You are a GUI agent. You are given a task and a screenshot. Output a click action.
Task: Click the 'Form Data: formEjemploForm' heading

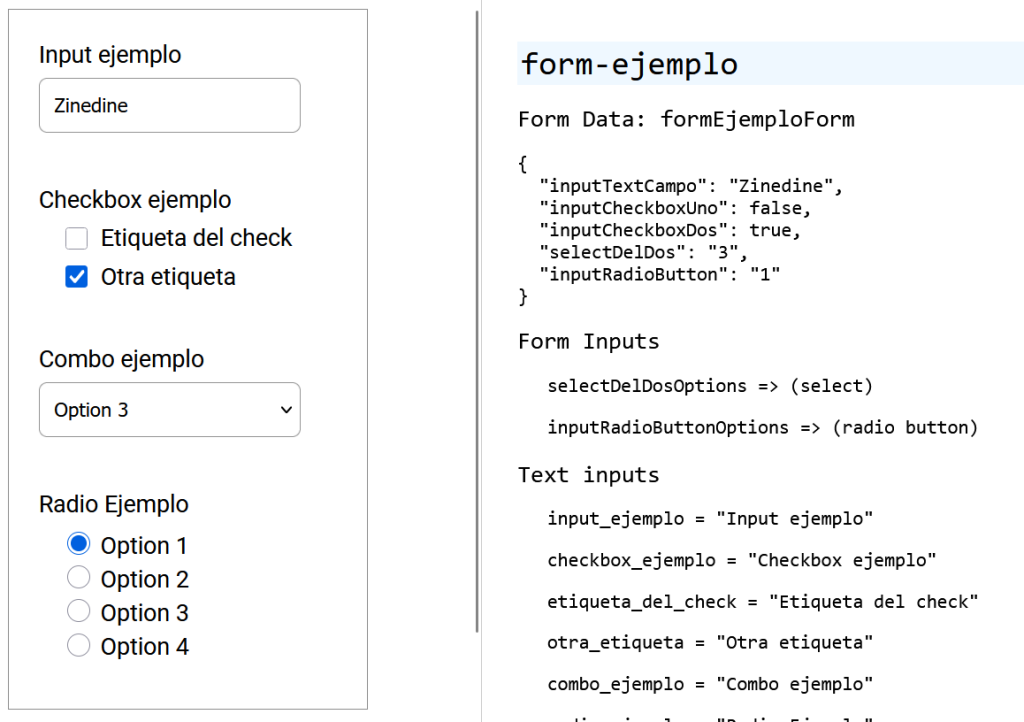(x=686, y=120)
